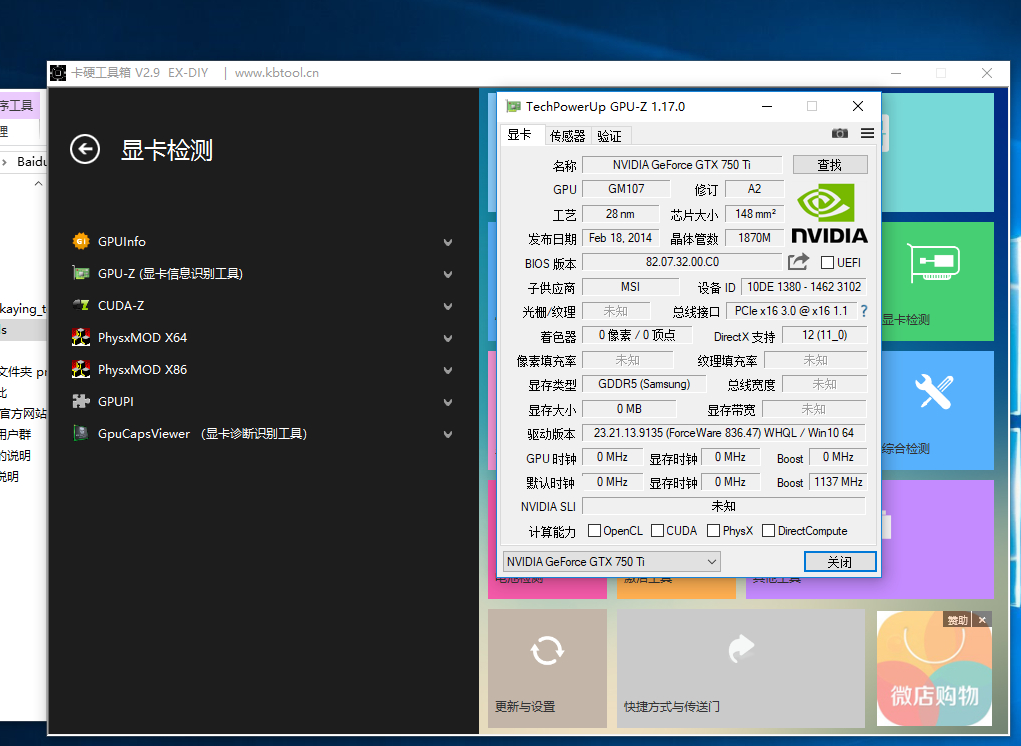Click the Device ID field
This screenshot has width=1021, height=746.
tap(804, 287)
